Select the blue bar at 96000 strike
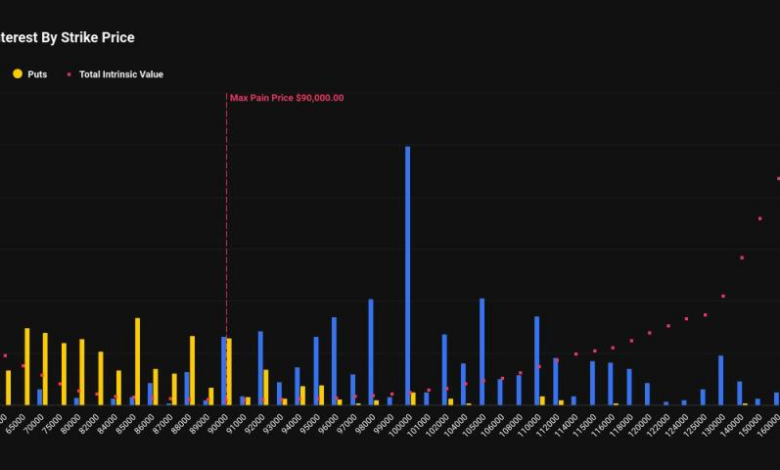The height and width of the screenshot is (470, 780). pos(333,360)
